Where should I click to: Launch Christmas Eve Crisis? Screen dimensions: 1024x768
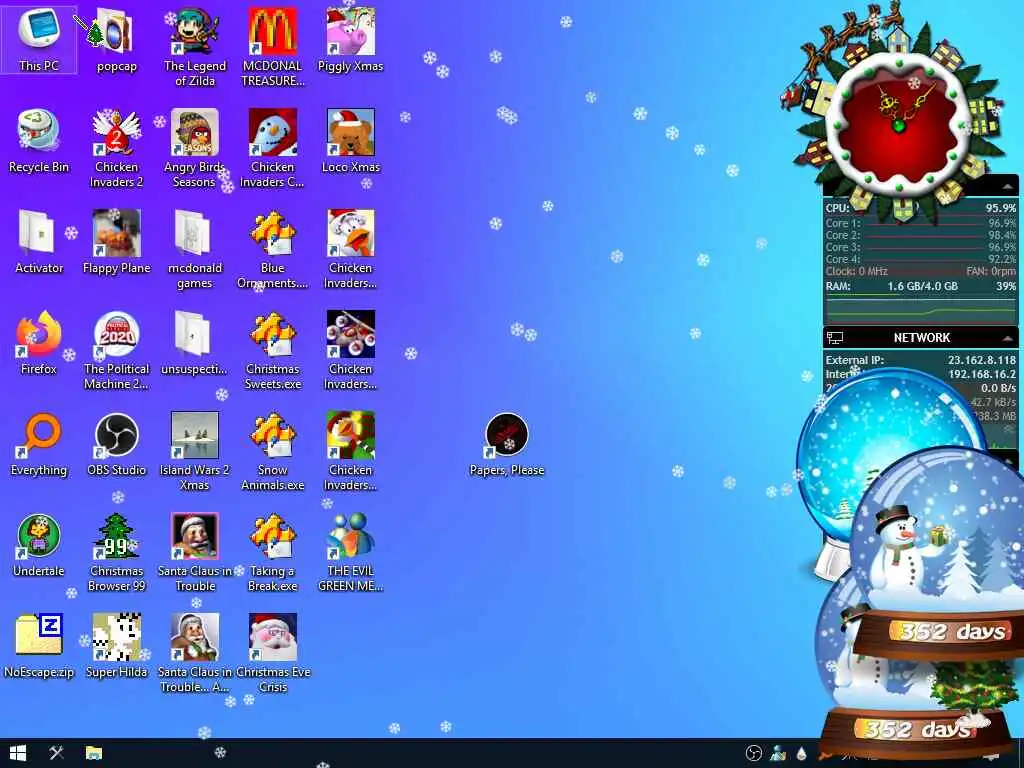coord(272,652)
